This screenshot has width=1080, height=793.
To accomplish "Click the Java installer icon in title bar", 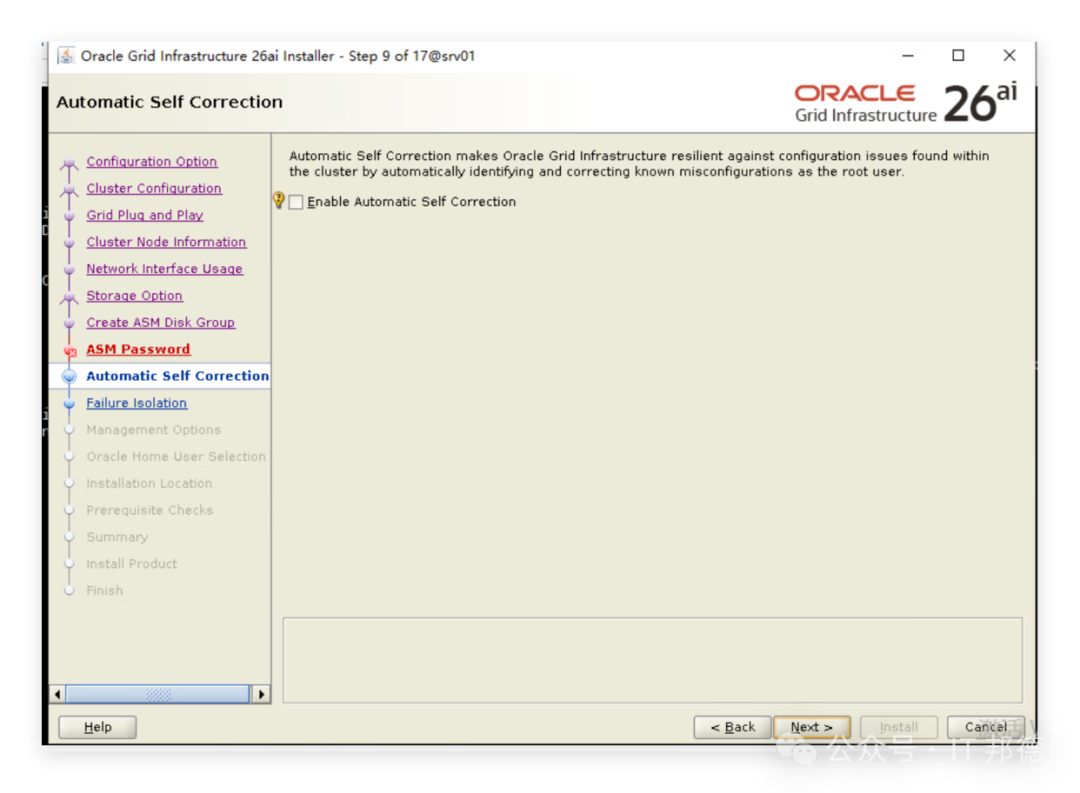I will [66, 56].
